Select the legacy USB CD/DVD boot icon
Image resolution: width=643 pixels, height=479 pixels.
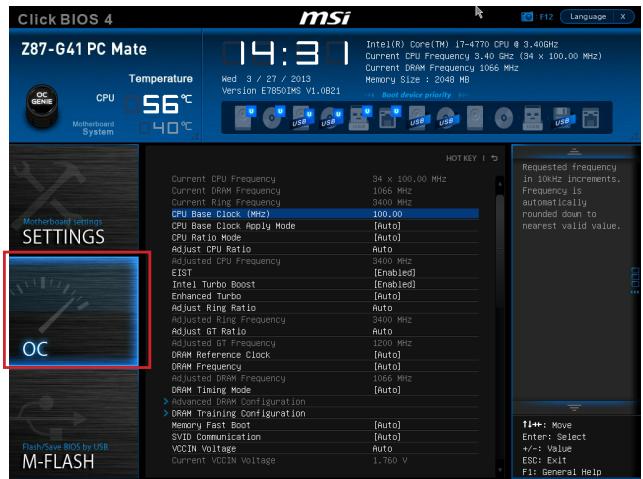pos(447,118)
